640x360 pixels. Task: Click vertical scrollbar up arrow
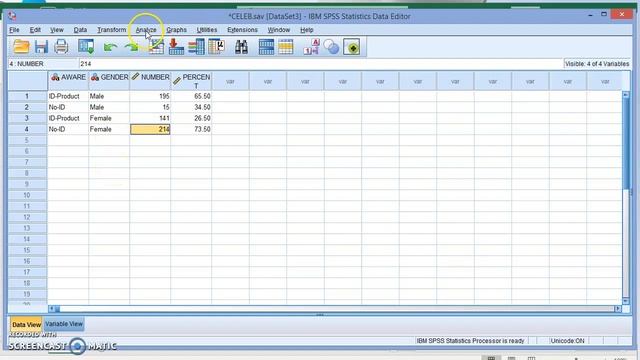[x=626, y=95]
